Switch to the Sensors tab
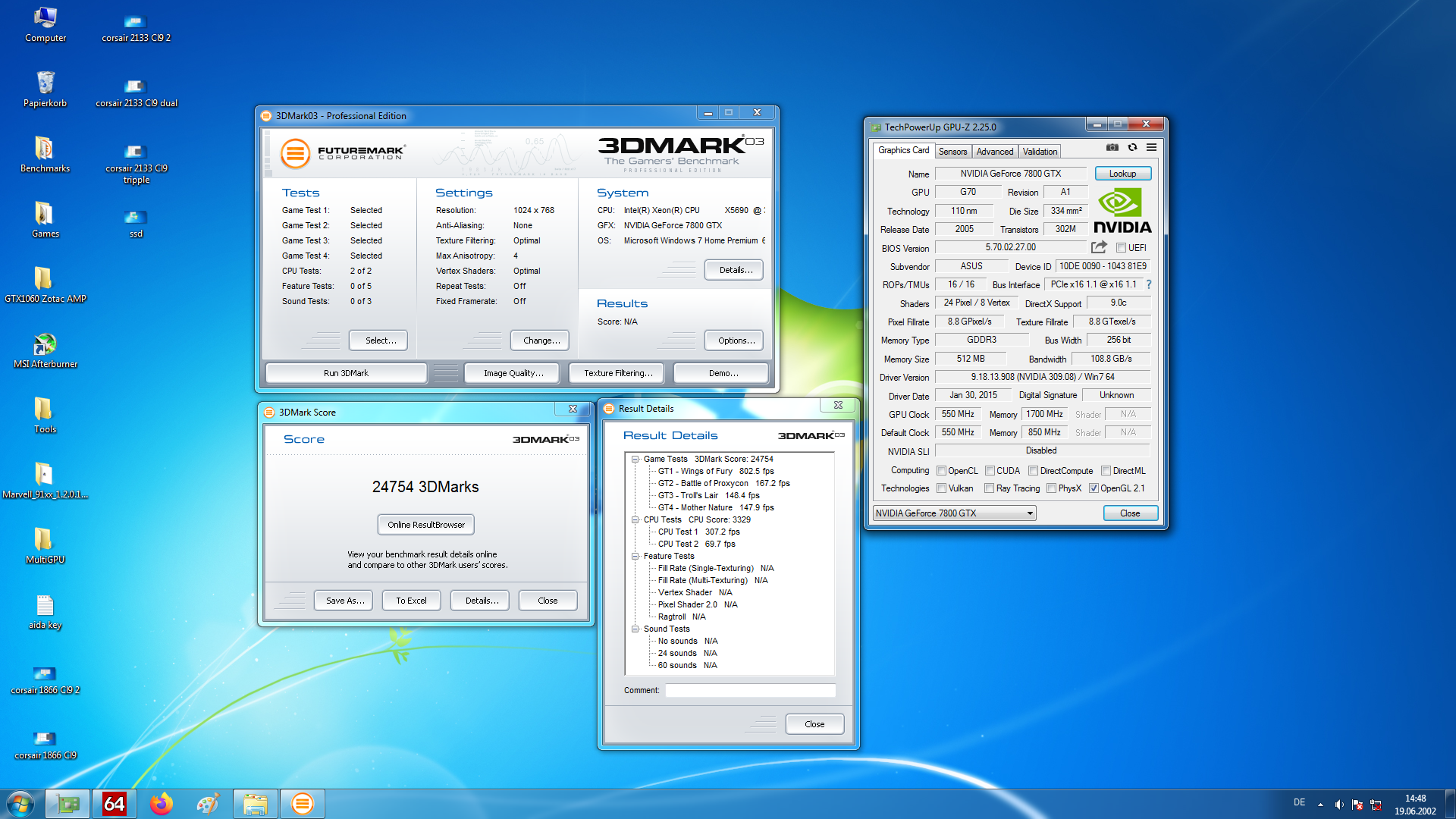 pos(952,152)
